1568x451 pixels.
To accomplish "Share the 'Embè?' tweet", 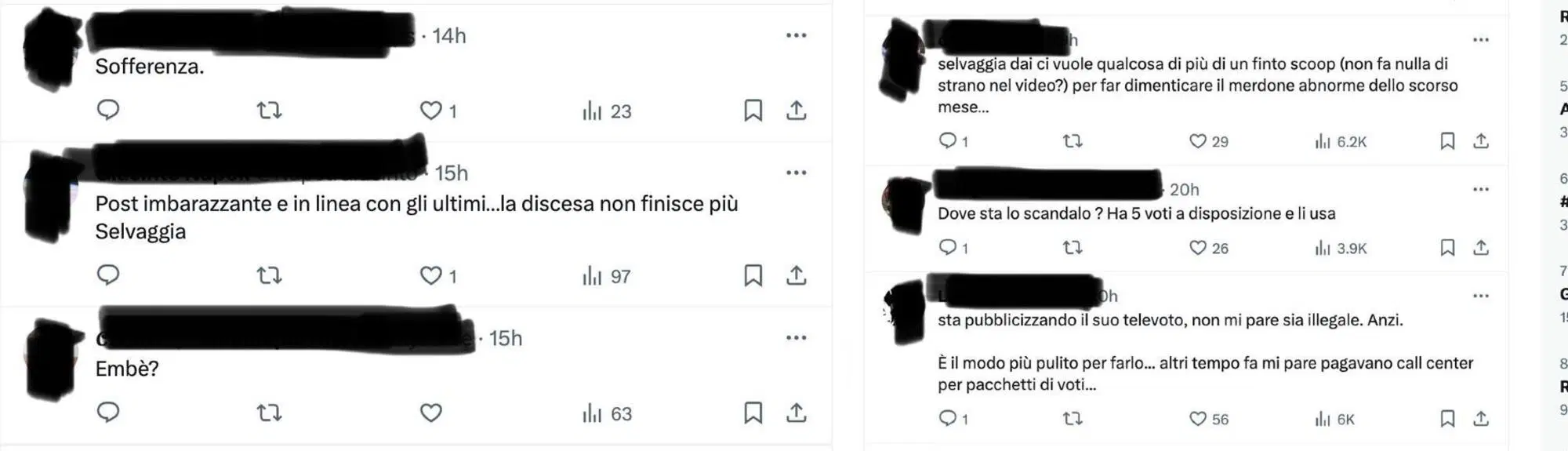I will pos(797,413).
